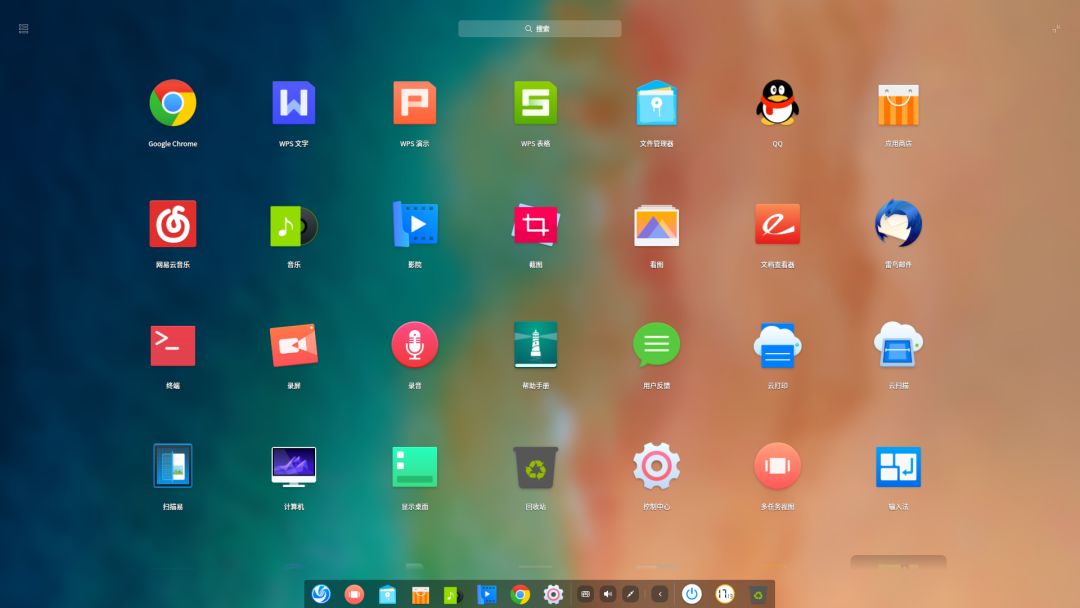The height and width of the screenshot is (608, 1080).
Task: Collapse the dock tray with arrow
Action: coord(660,594)
